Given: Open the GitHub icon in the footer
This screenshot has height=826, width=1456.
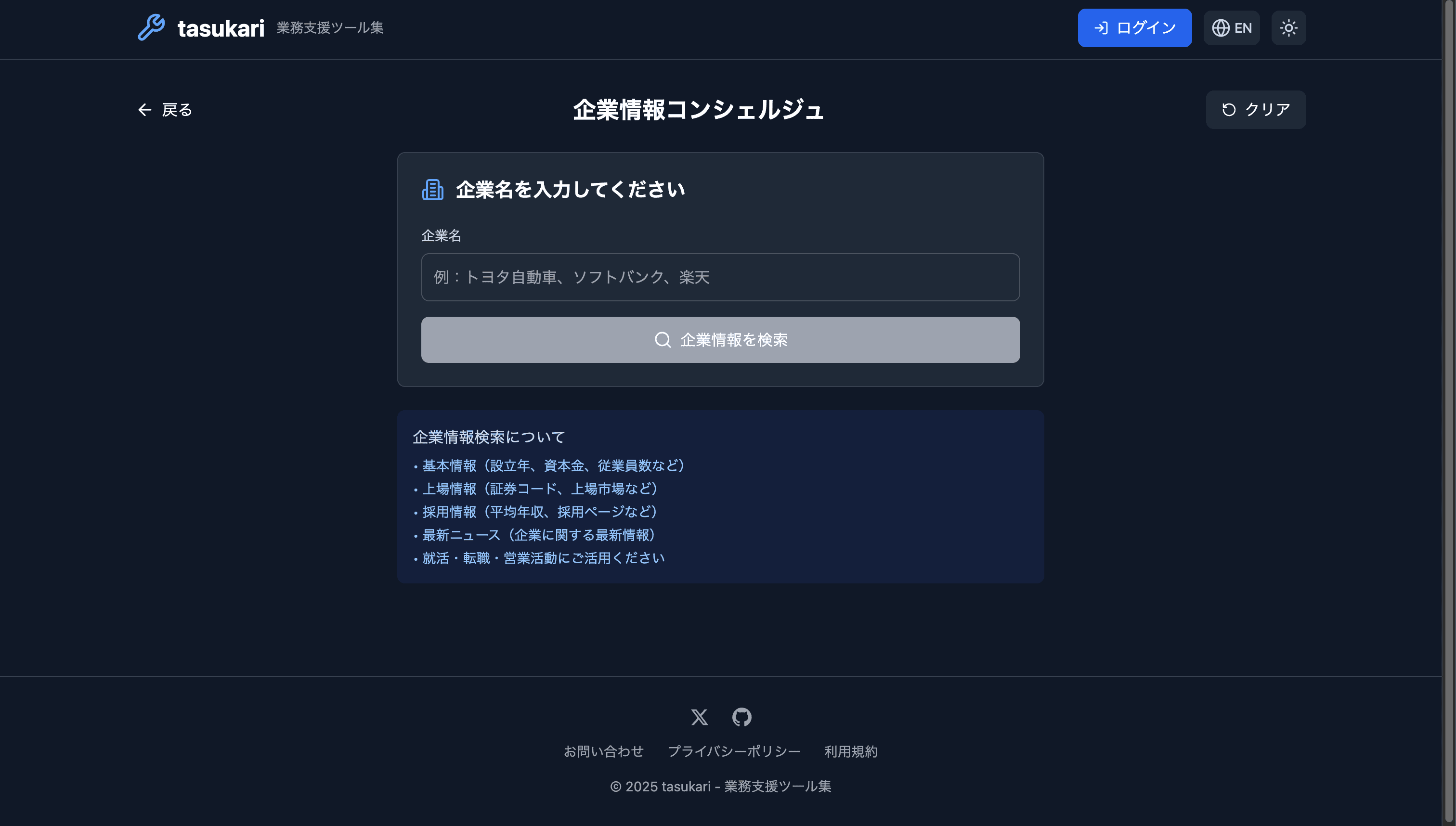Looking at the screenshot, I should click(x=742, y=717).
